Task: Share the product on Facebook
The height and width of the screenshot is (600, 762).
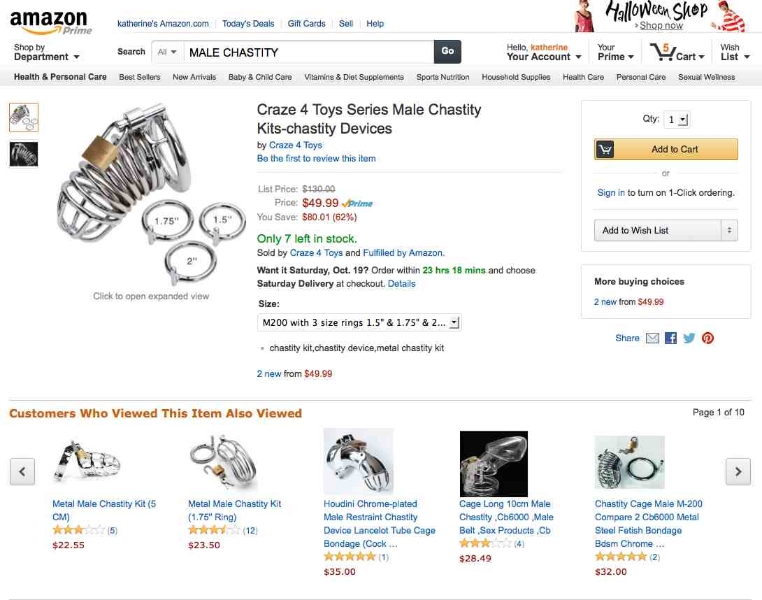Action: click(x=671, y=338)
